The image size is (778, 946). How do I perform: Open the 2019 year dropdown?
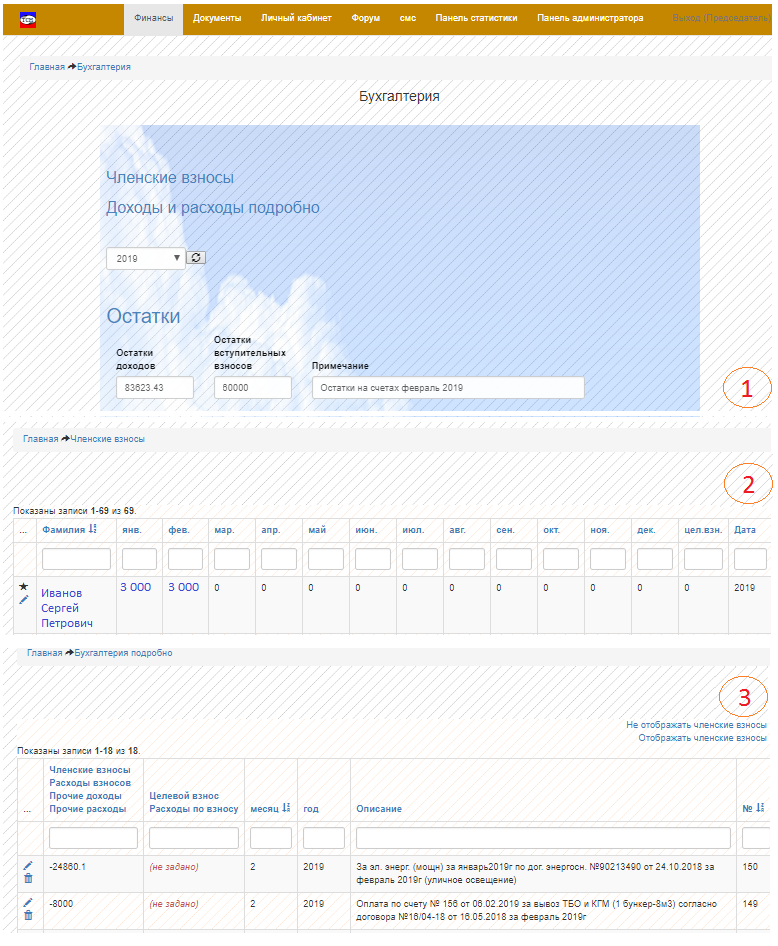[x=145, y=258]
